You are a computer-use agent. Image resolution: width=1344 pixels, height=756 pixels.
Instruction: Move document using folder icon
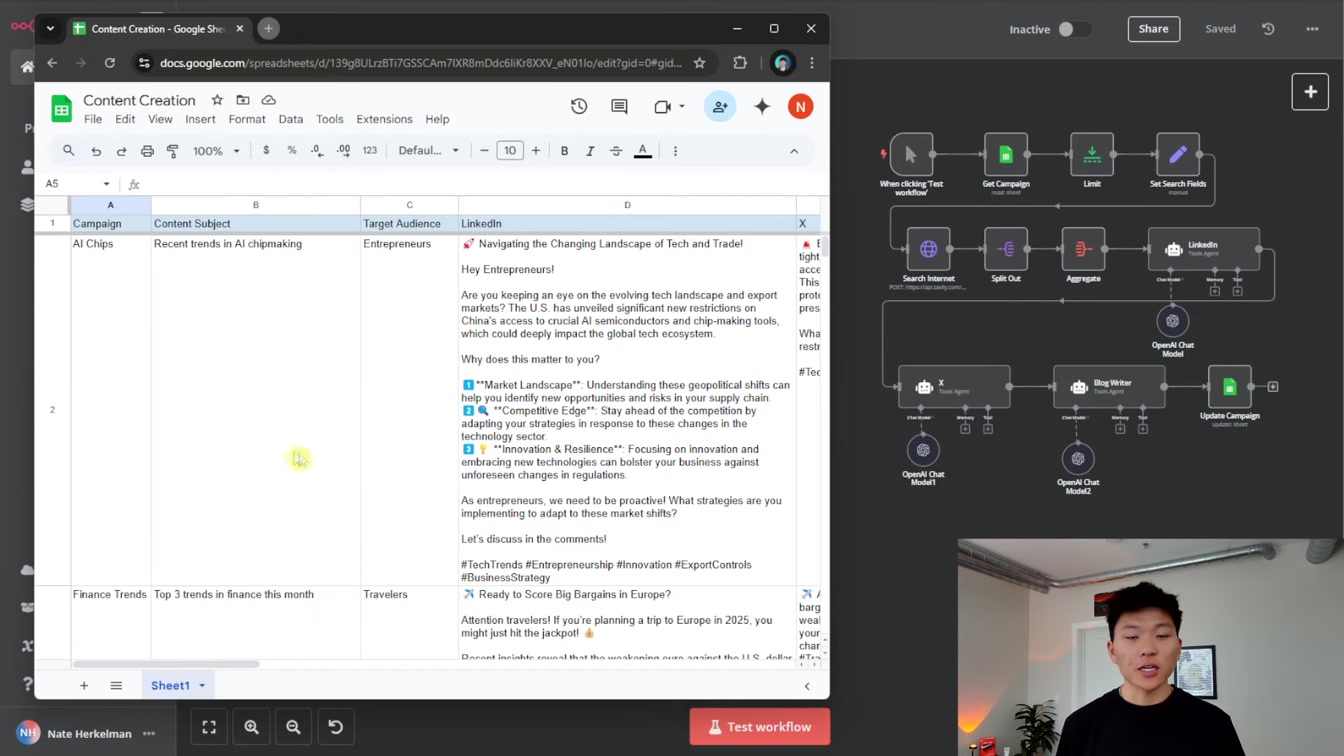coord(243,100)
